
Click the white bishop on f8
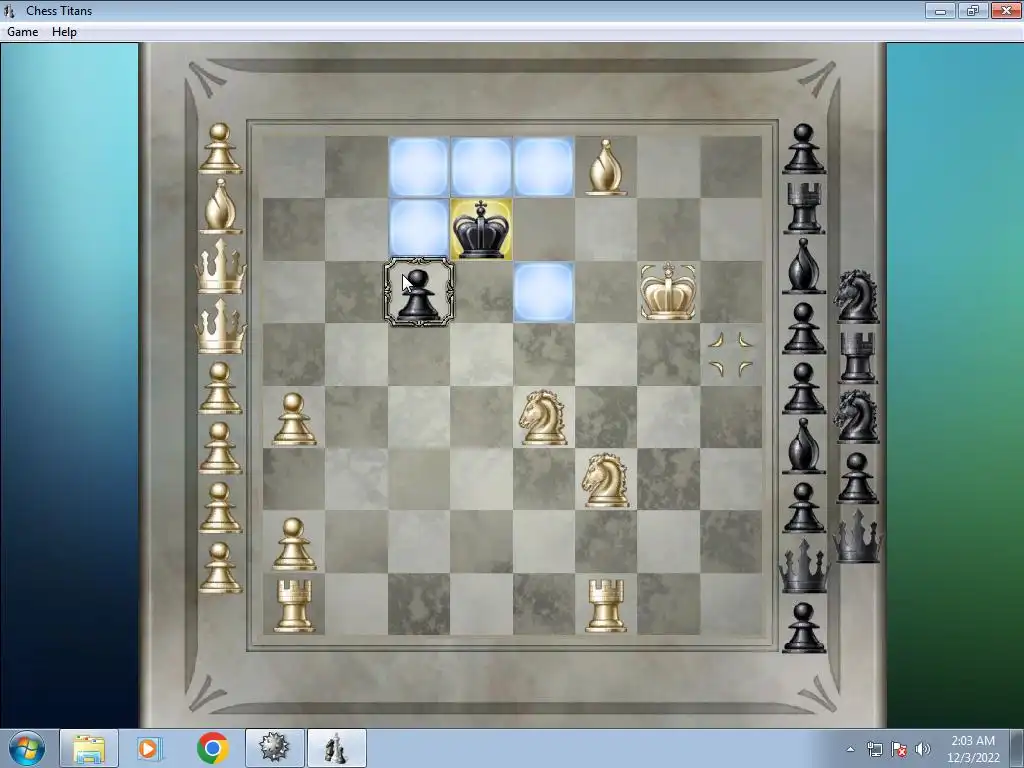tap(605, 167)
